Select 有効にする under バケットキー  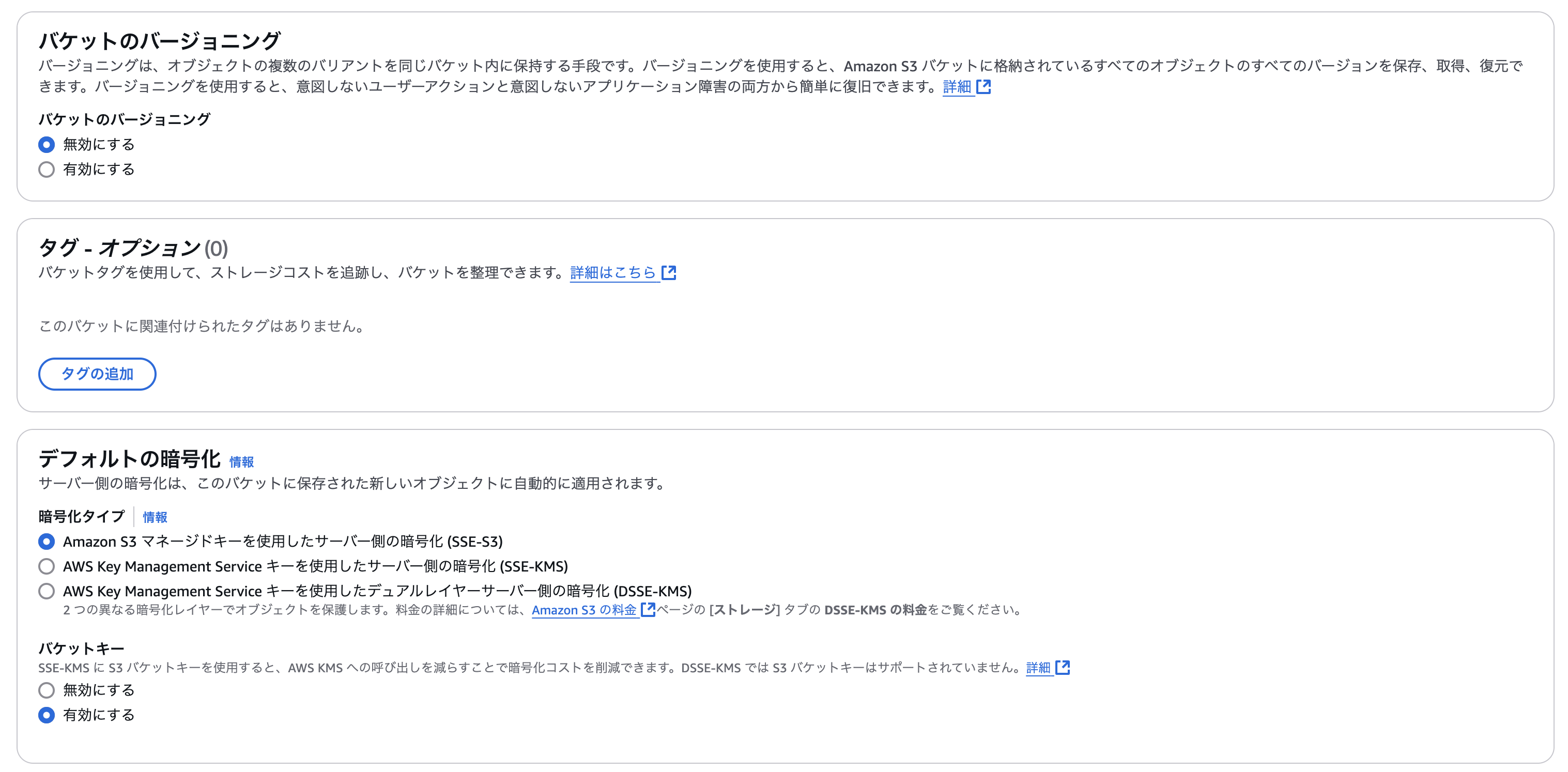pyautogui.click(x=47, y=715)
